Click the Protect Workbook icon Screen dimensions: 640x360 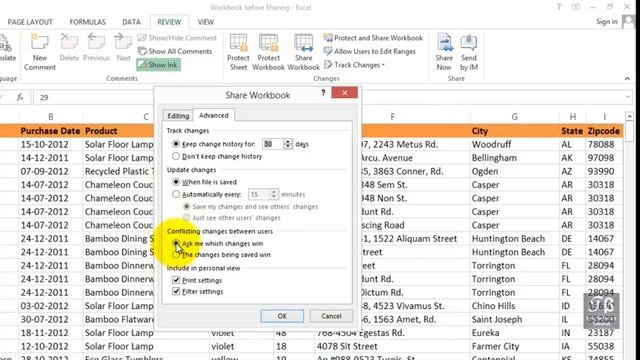[x=268, y=52]
